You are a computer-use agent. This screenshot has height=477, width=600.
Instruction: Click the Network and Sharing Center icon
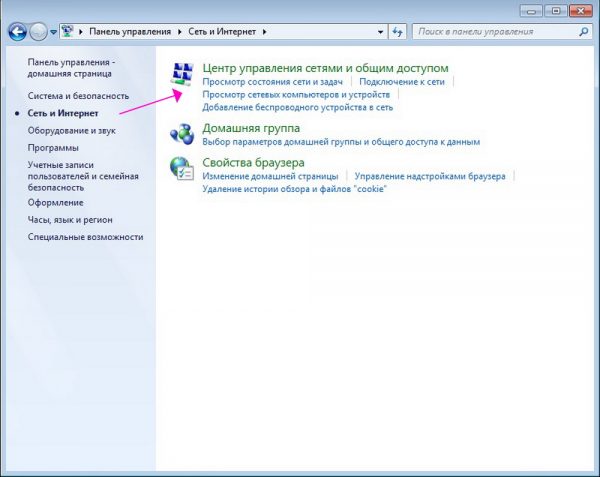(182, 74)
